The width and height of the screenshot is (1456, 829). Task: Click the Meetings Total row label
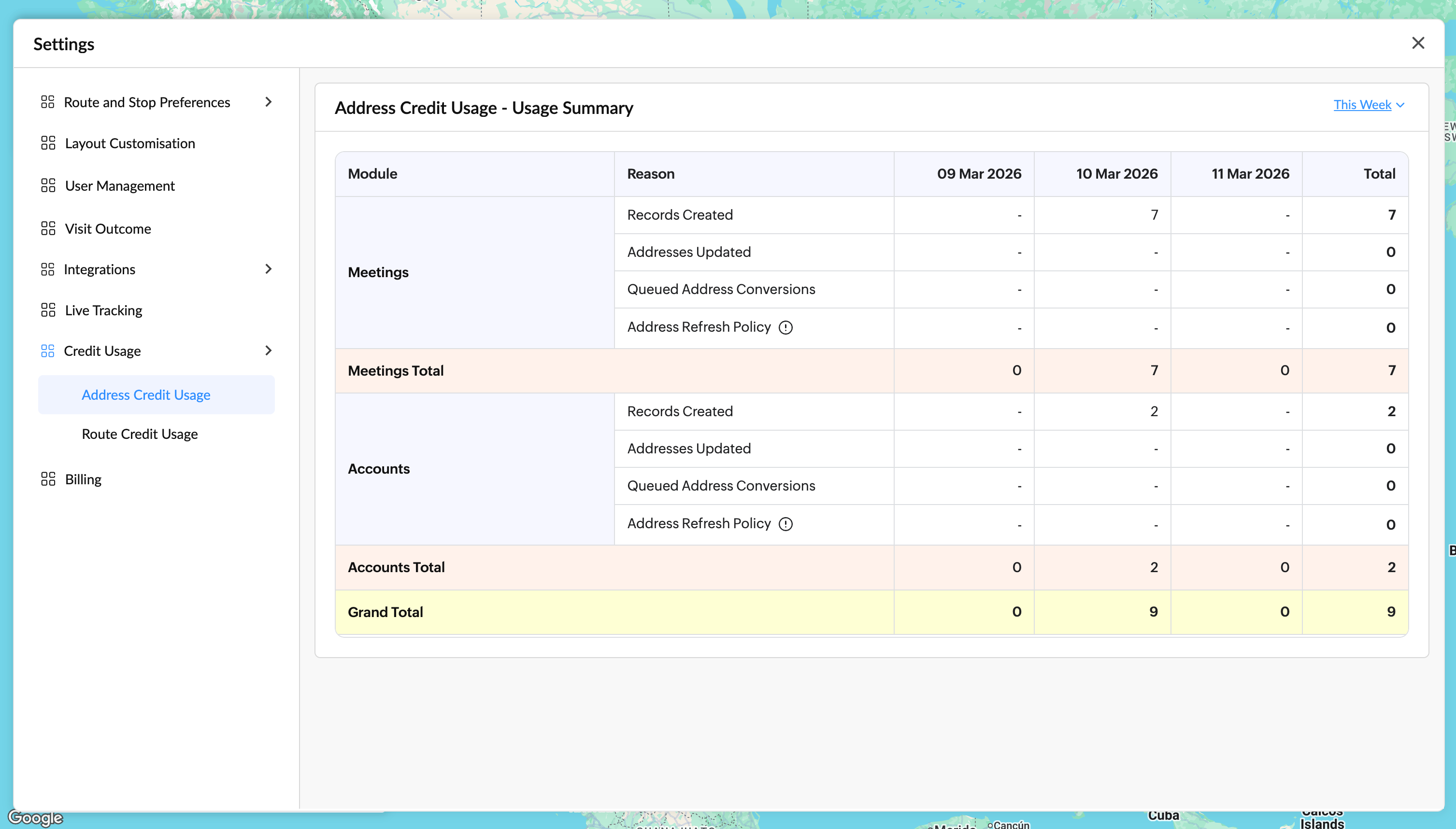(395, 371)
